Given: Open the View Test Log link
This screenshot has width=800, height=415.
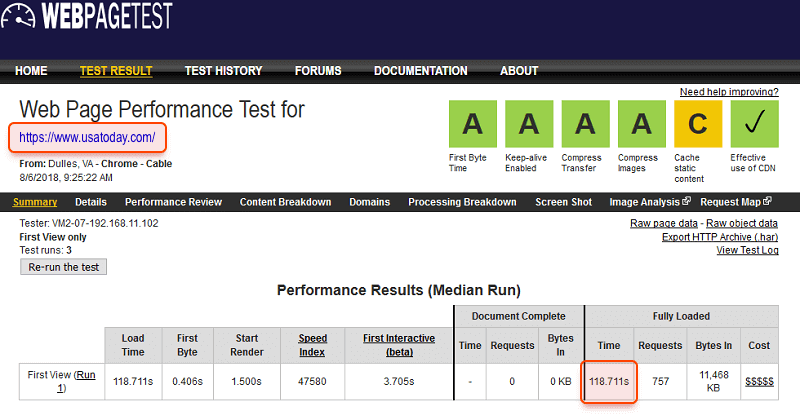Looking at the screenshot, I should [x=747, y=250].
